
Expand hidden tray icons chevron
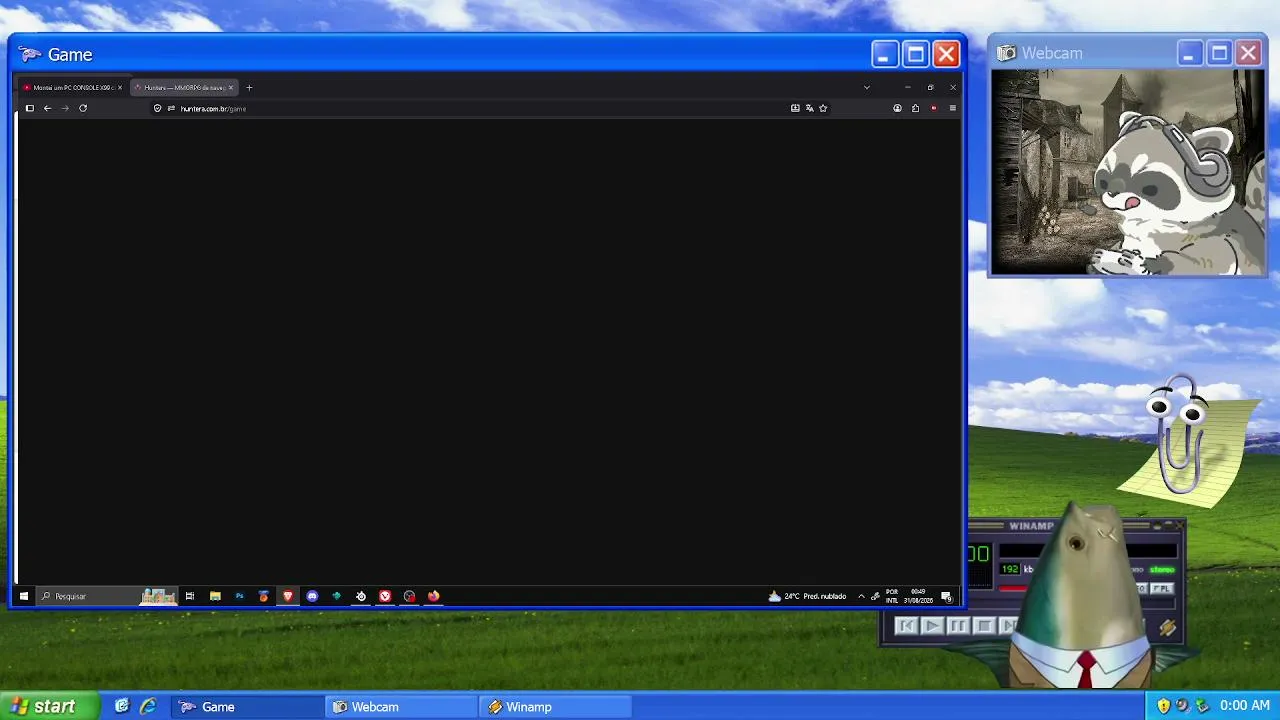click(x=861, y=596)
